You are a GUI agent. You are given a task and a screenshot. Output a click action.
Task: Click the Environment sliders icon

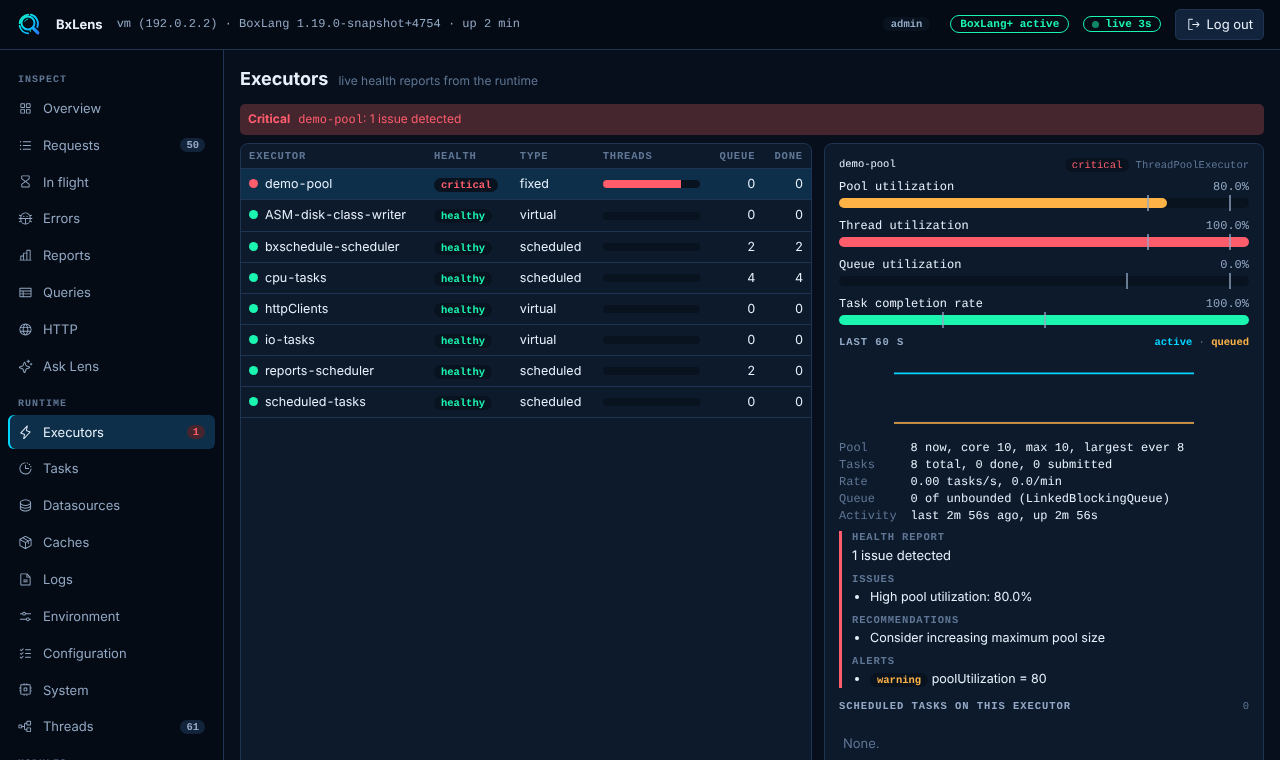(x=25, y=616)
